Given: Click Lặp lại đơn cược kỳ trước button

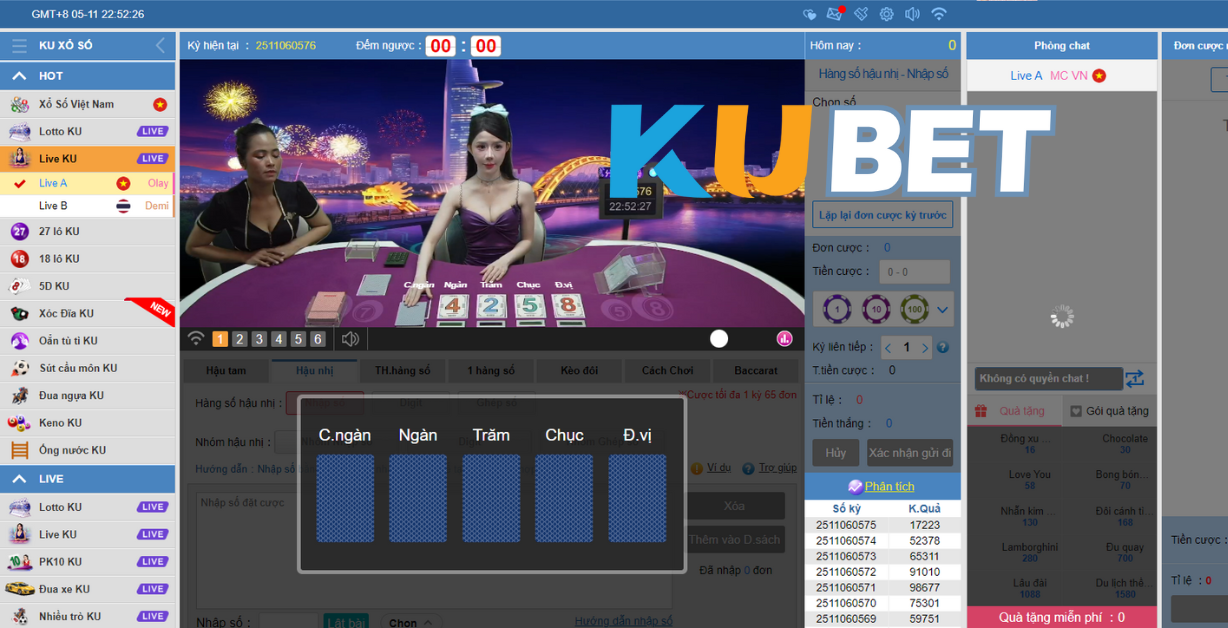Looking at the screenshot, I should (883, 215).
